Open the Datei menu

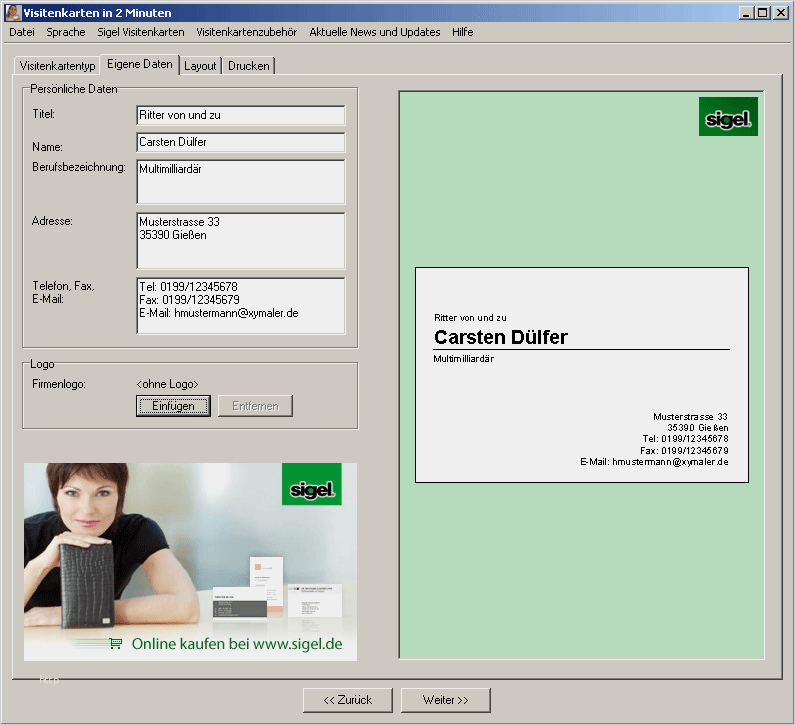click(22, 32)
